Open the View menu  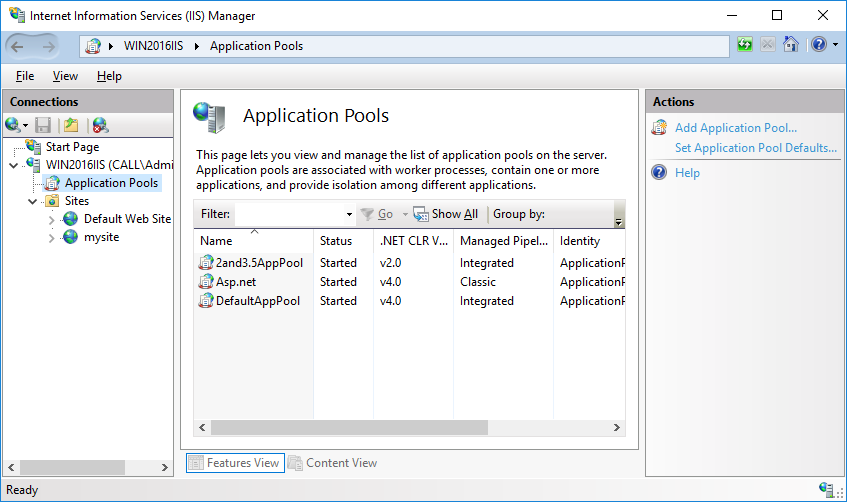coord(65,76)
